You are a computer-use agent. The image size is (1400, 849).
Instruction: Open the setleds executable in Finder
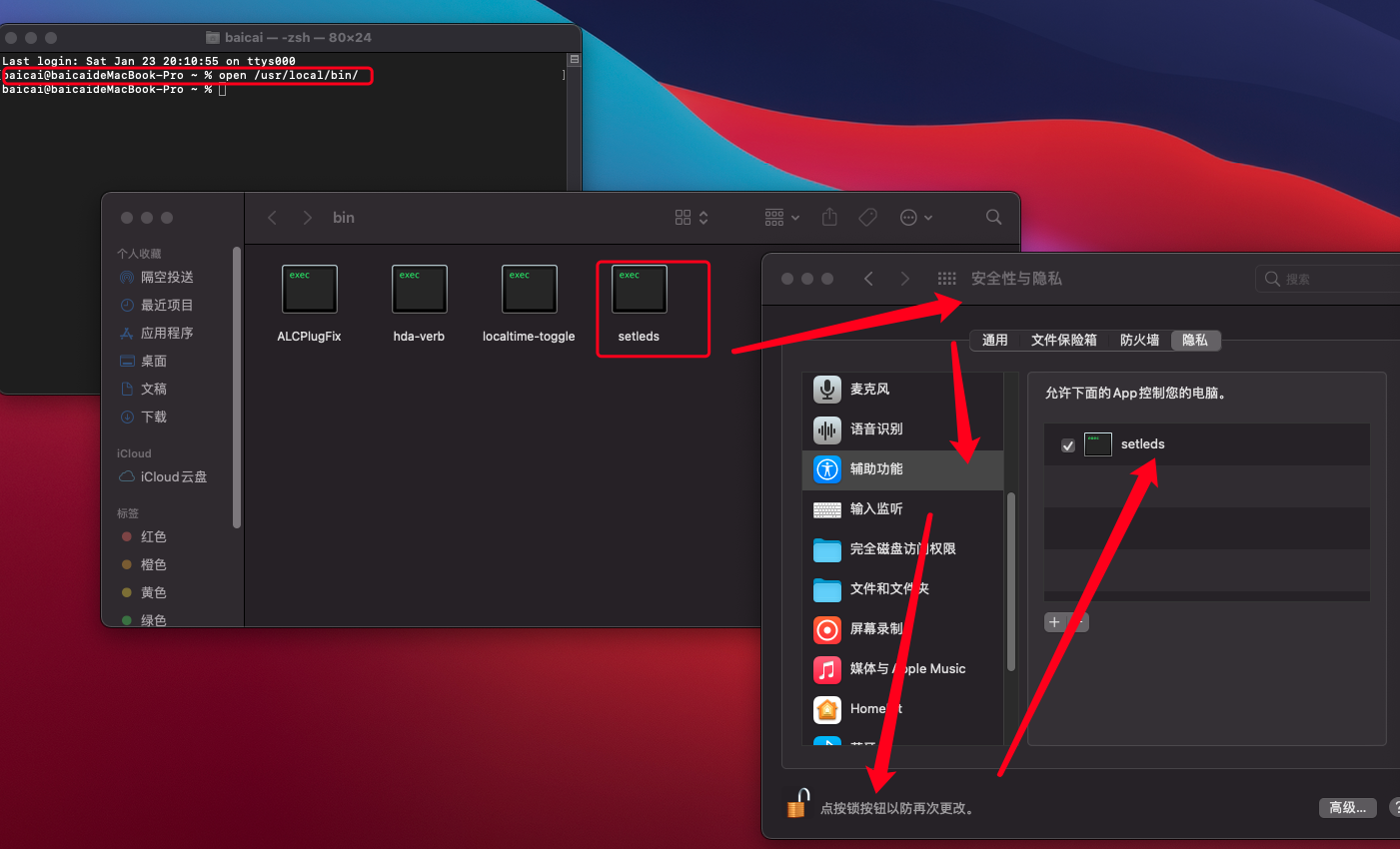pos(639,290)
